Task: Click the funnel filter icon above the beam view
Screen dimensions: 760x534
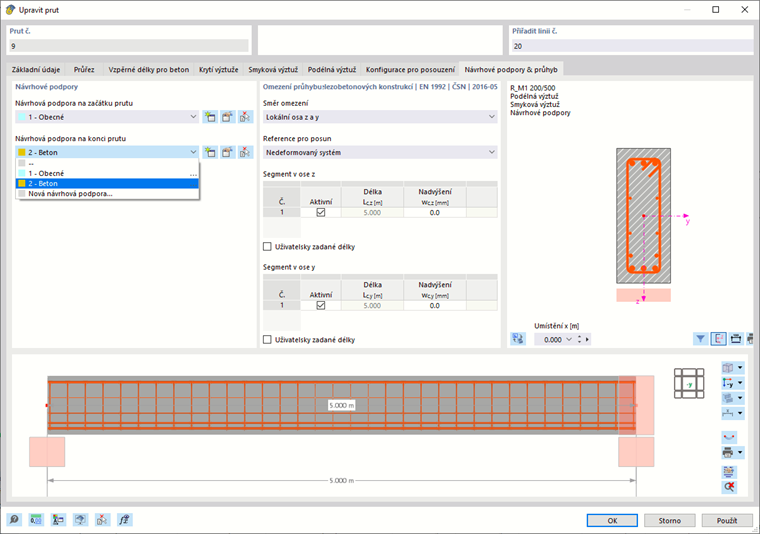Action: [700, 339]
